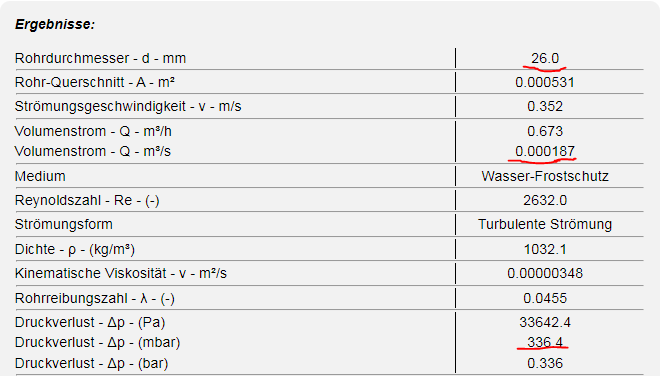Select the viscosity value 0.00000348

[x=545, y=274]
